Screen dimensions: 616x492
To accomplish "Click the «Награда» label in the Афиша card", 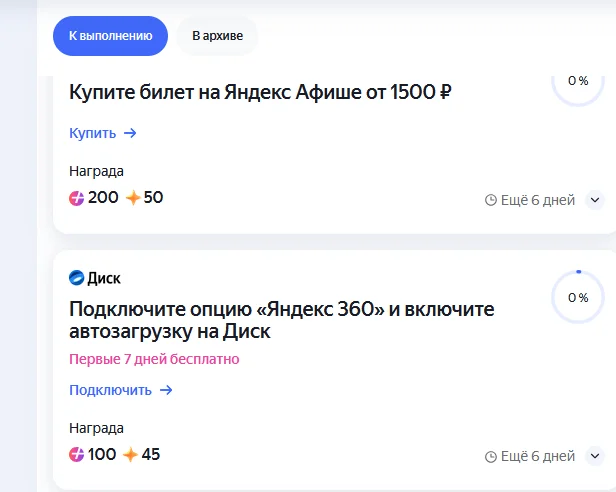I will [96, 171].
